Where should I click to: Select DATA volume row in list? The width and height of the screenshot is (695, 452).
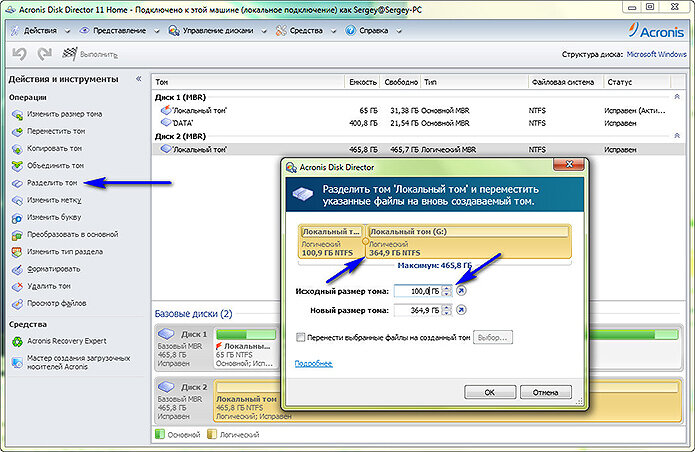(x=416, y=123)
